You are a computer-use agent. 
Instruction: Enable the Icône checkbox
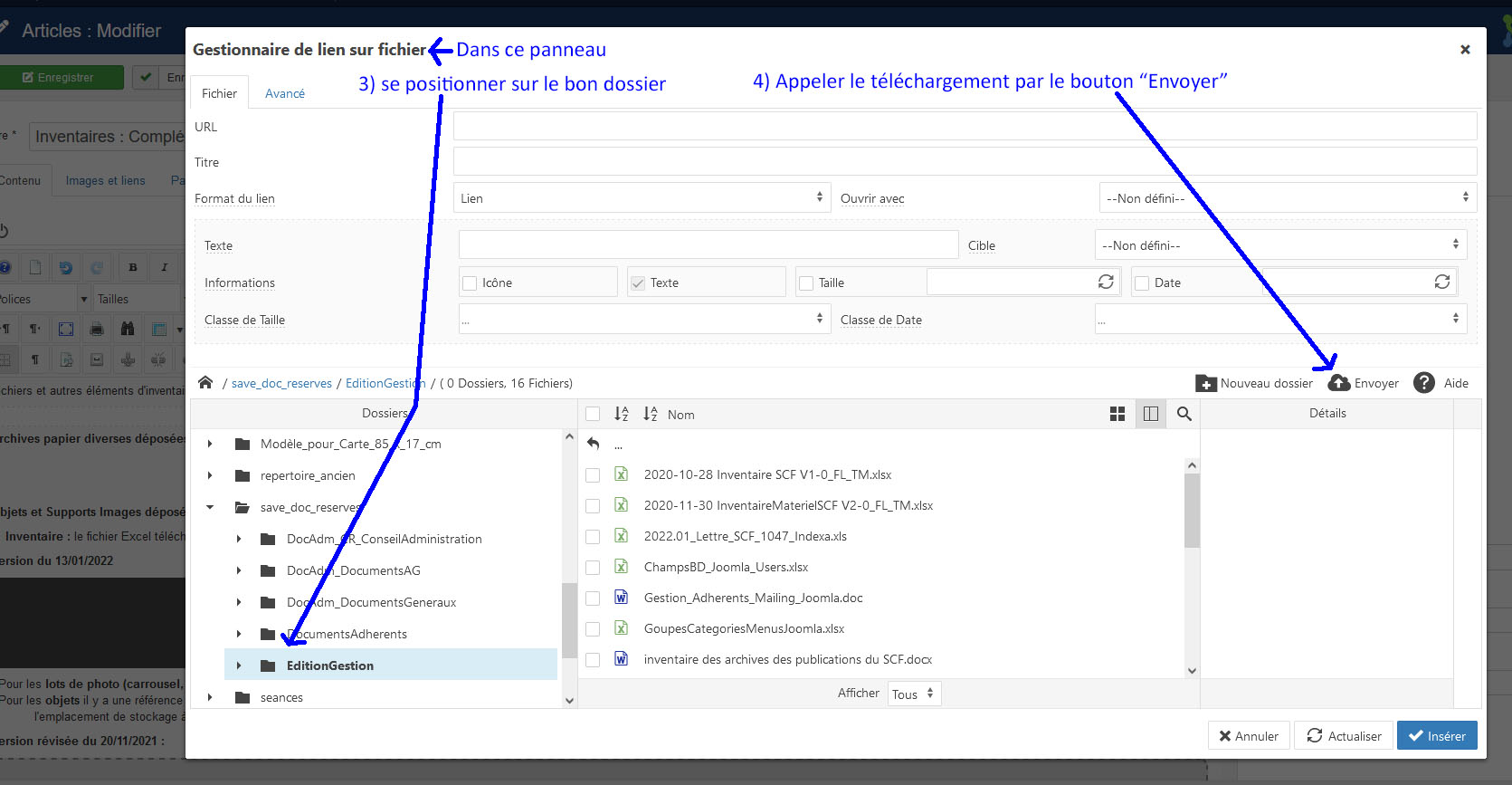(470, 283)
